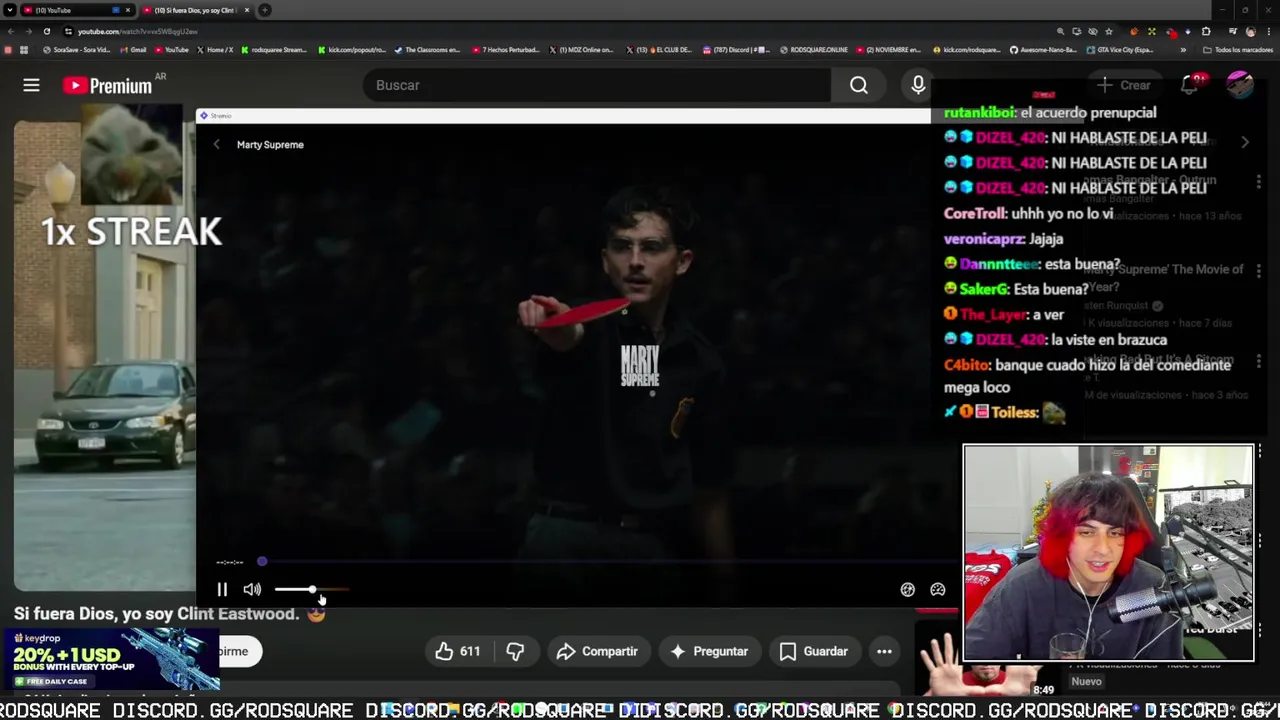Save the video with Guardar
The width and height of the screenshot is (1280, 720).
coord(813,651)
